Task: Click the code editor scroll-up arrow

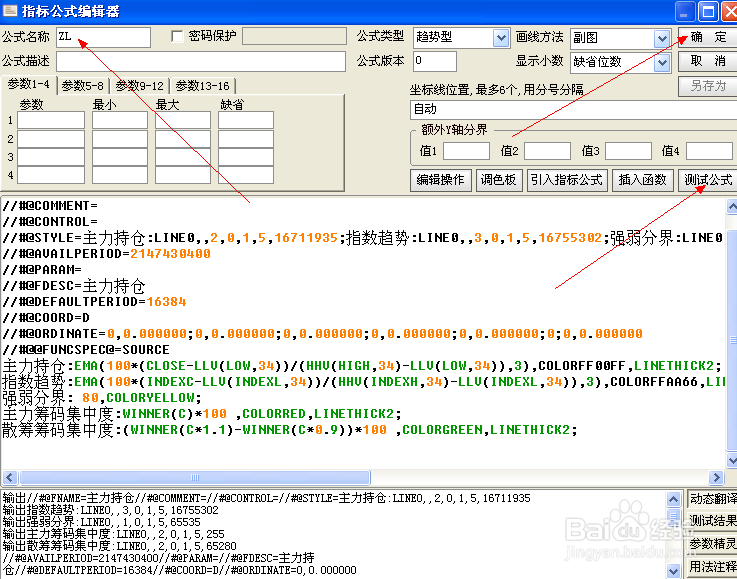Action: coord(732,206)
